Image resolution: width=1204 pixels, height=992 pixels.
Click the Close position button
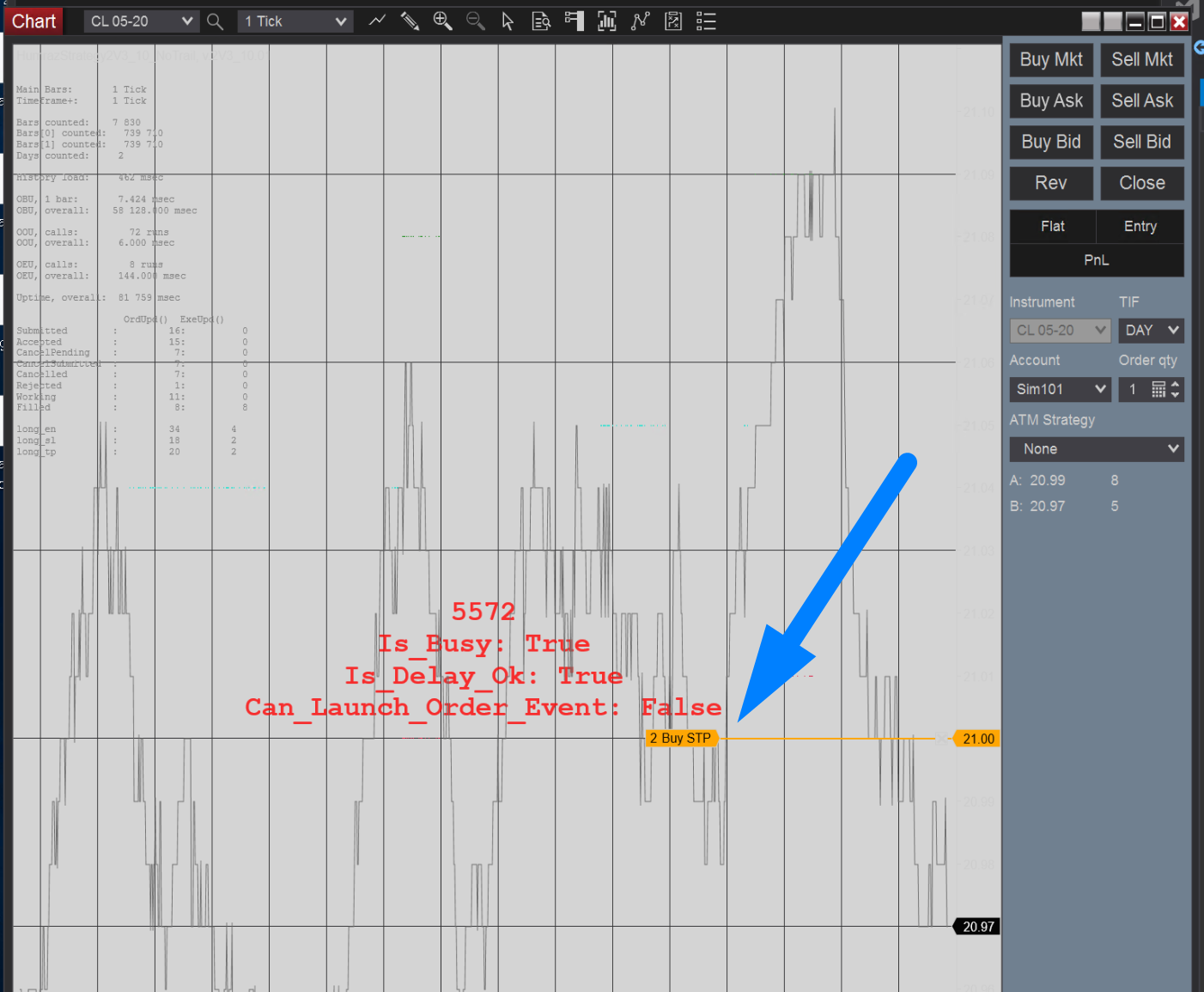(x=1142, y=184)
